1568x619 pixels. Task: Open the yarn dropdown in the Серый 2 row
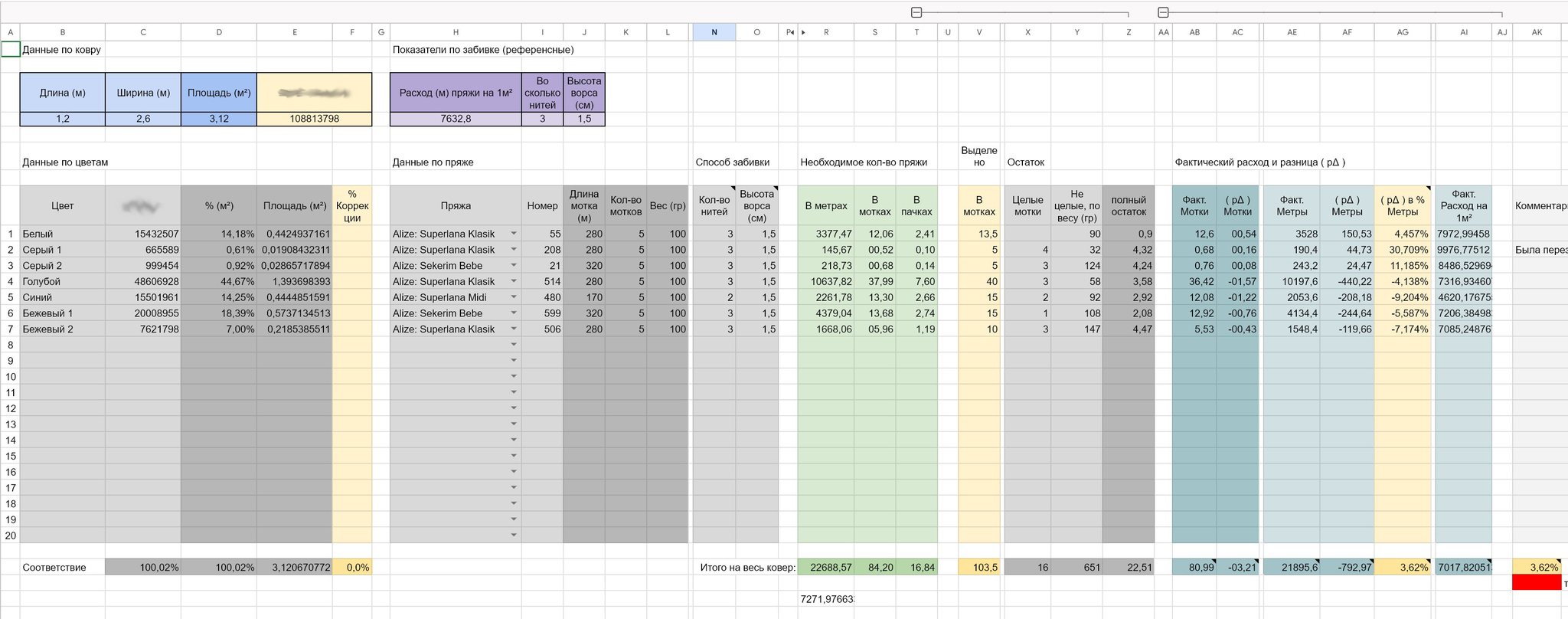coord(514,266)
